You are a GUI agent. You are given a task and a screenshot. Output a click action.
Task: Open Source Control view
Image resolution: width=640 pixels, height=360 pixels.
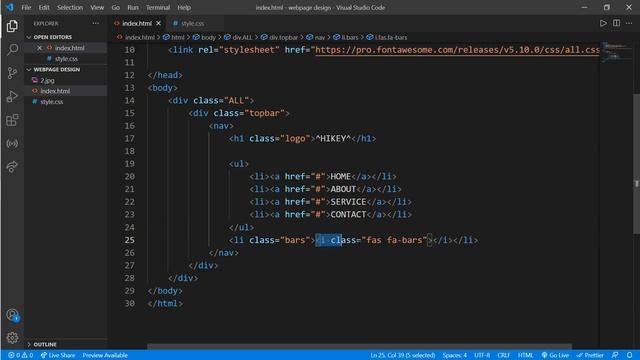tap(12, 73)
